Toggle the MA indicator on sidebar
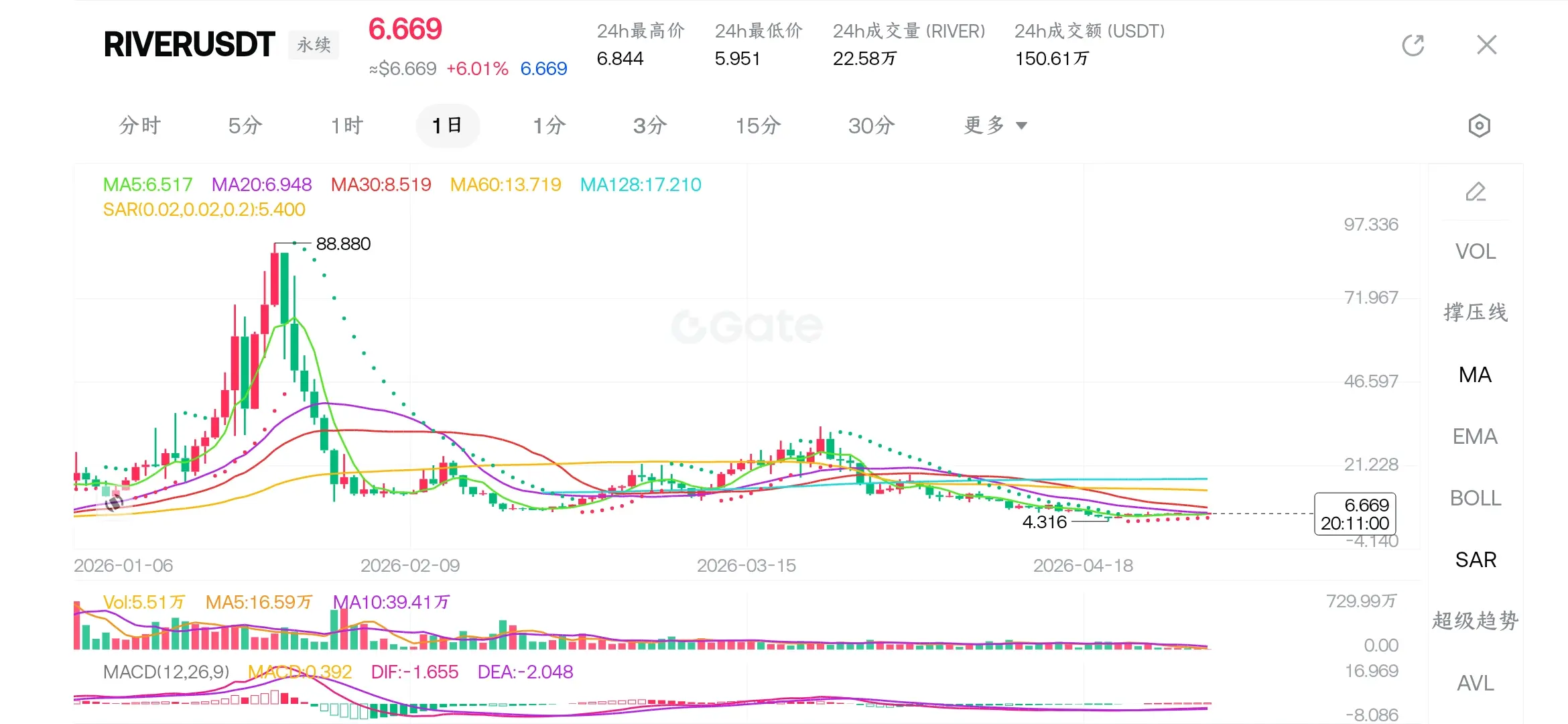Screen dimensions: 1568x724 [1475, 375]
